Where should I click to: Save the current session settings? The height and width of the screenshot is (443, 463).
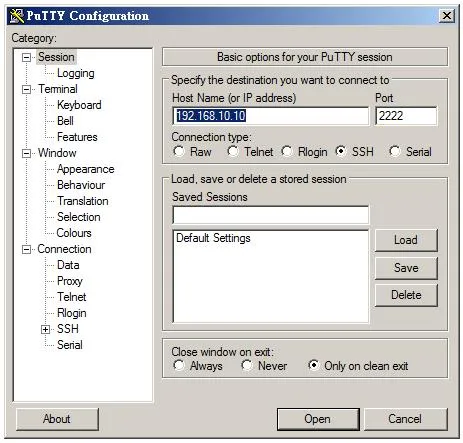pyautogui.click(x=406, y=268)
